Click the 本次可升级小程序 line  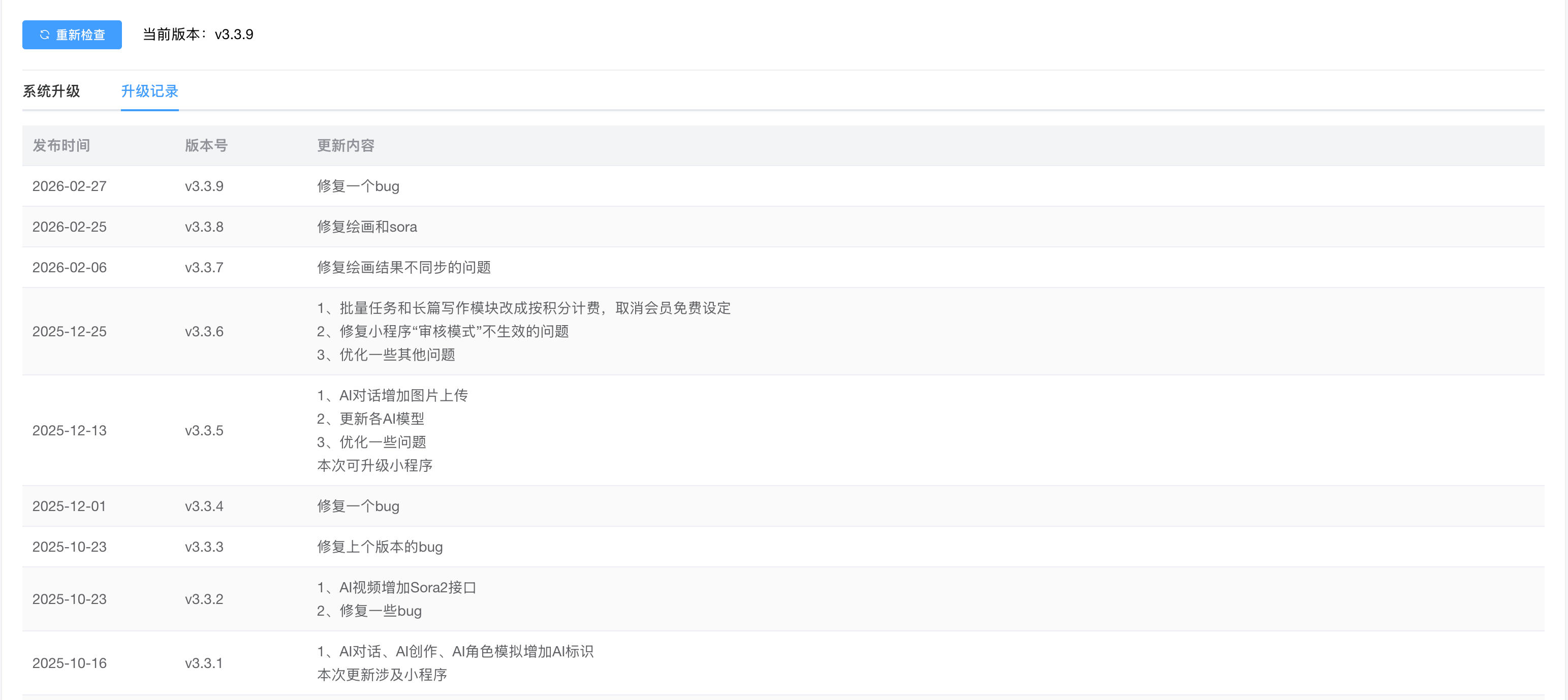pyautogui.click(x=375, y=466)
